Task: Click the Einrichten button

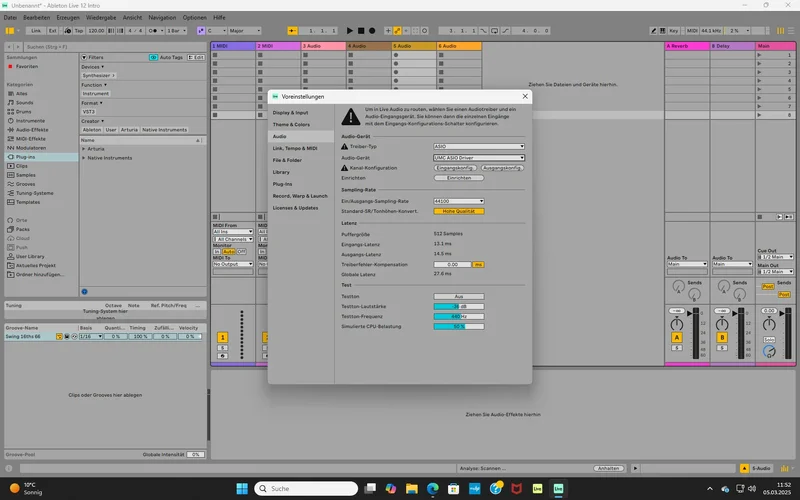Action: (458, 178)
